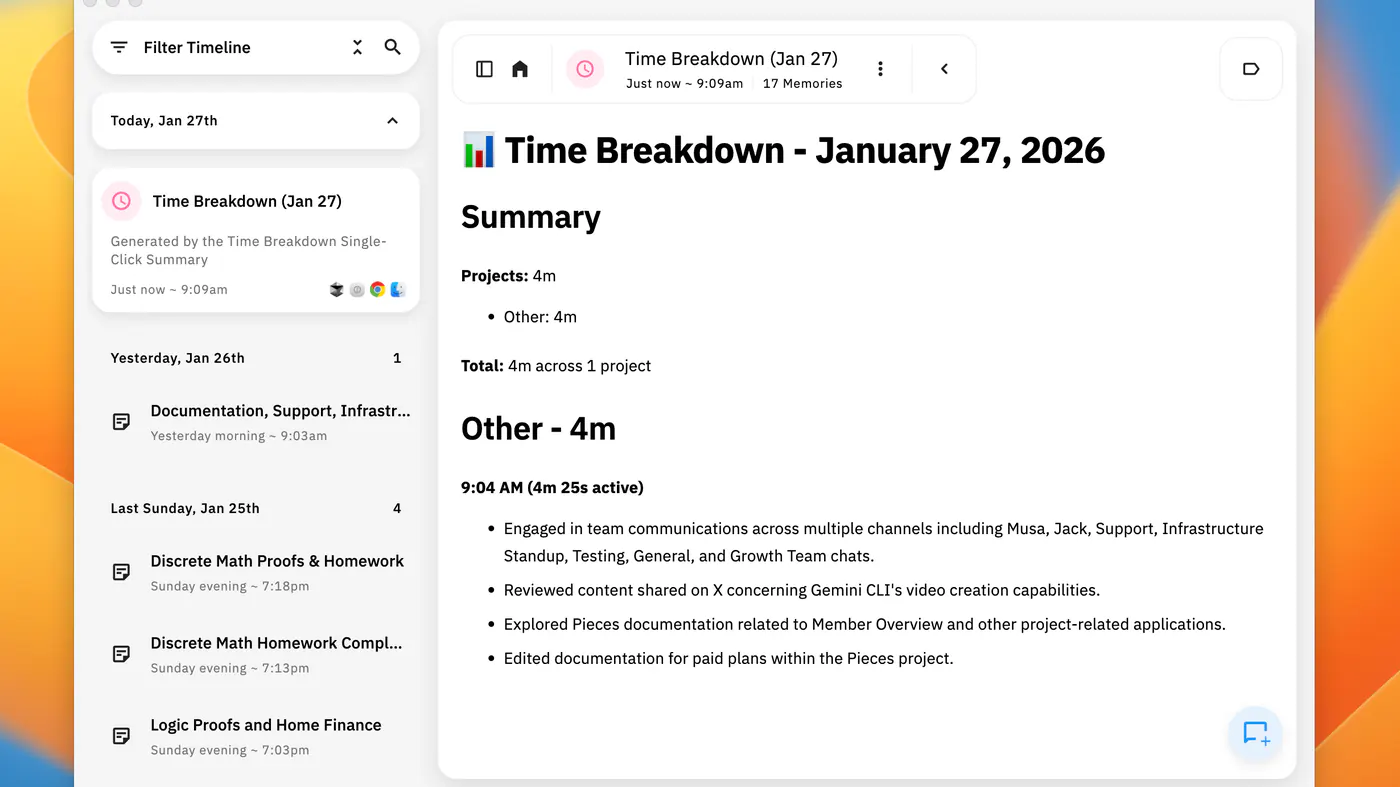The width and height of the screenshot is (1400, 787).
Task: Collapse all timeline groups with the arrows icon
Action: click(357, 47)
